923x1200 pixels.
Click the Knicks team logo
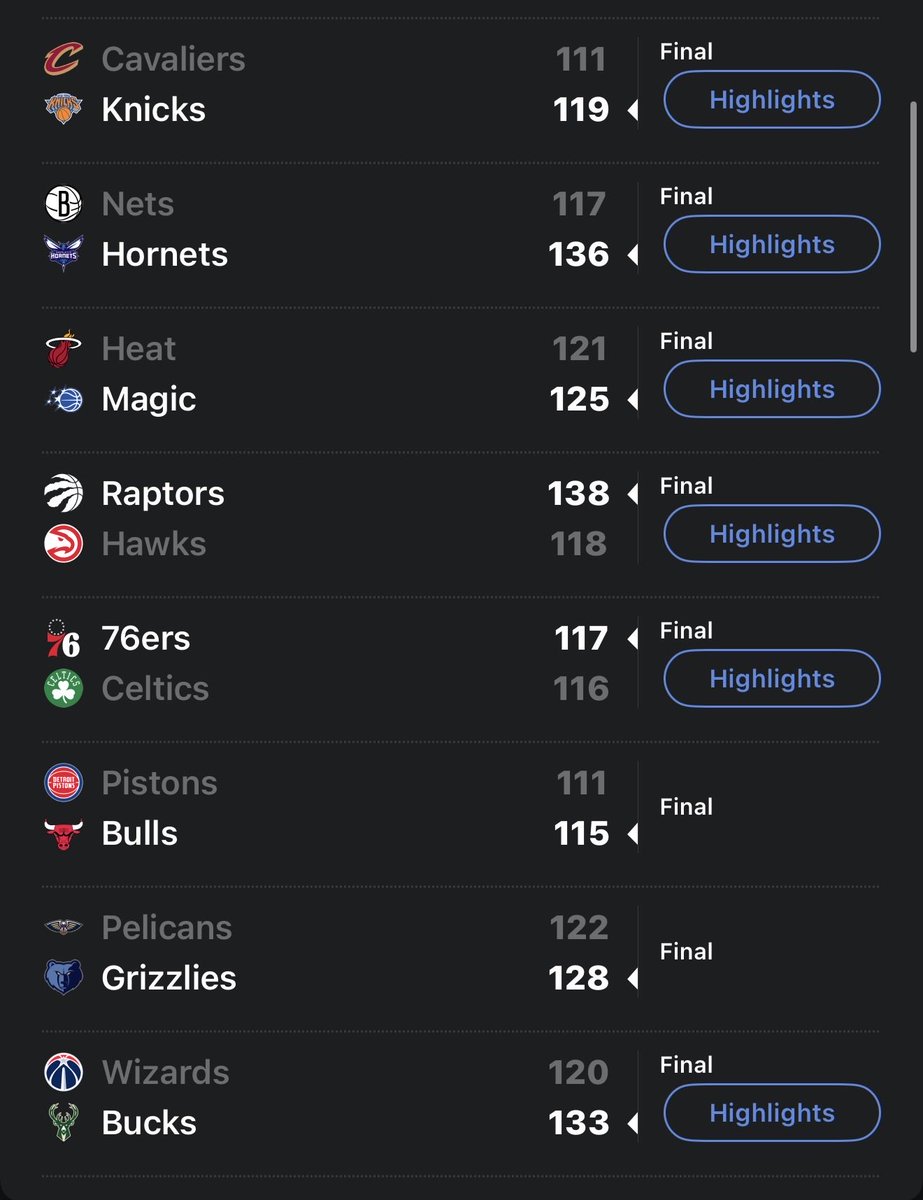pyautogui.click(x=63, y=109)
